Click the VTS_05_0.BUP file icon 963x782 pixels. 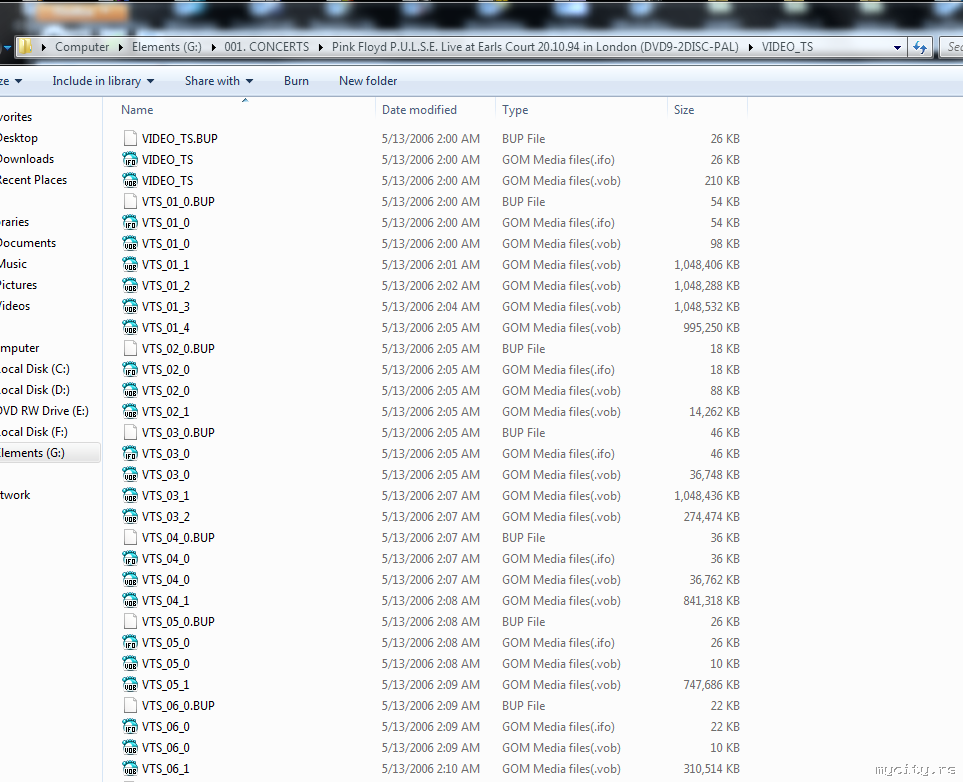point(130,621)
